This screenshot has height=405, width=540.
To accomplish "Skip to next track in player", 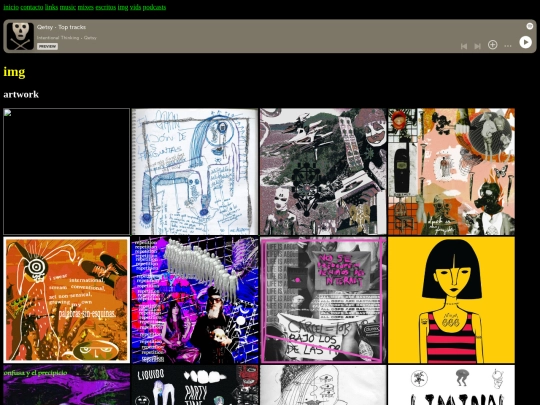I will tap(477, 46).
